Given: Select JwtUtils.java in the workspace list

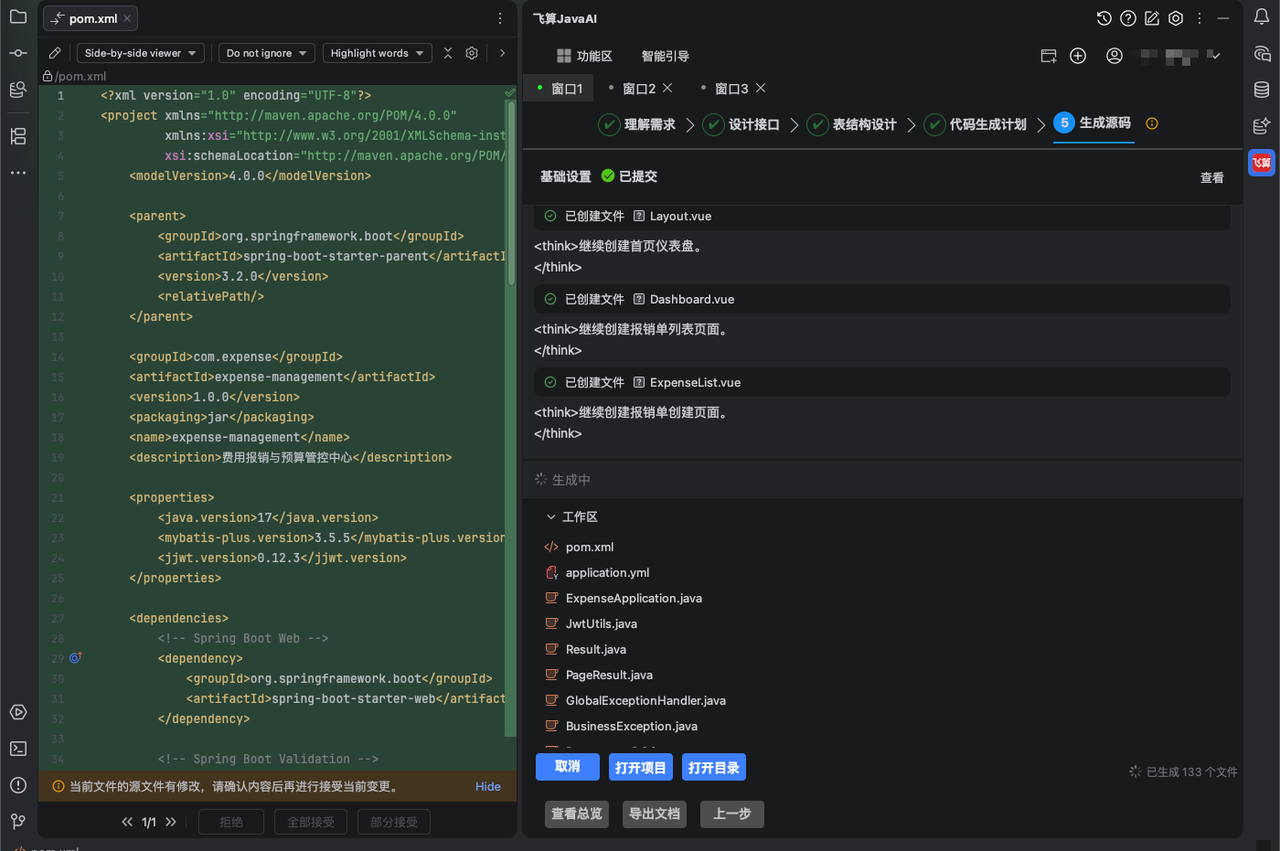Looking at the screenshot, I should coord(601,624).
